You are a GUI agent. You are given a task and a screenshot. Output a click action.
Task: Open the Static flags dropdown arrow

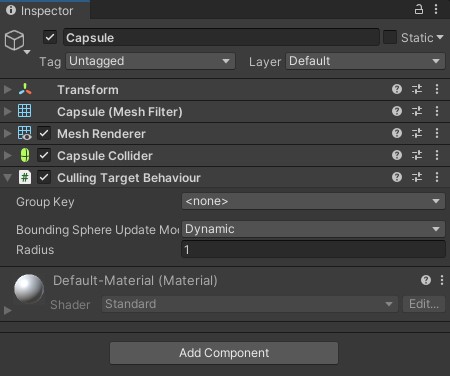pyautogui.click(x=440, y=37)
